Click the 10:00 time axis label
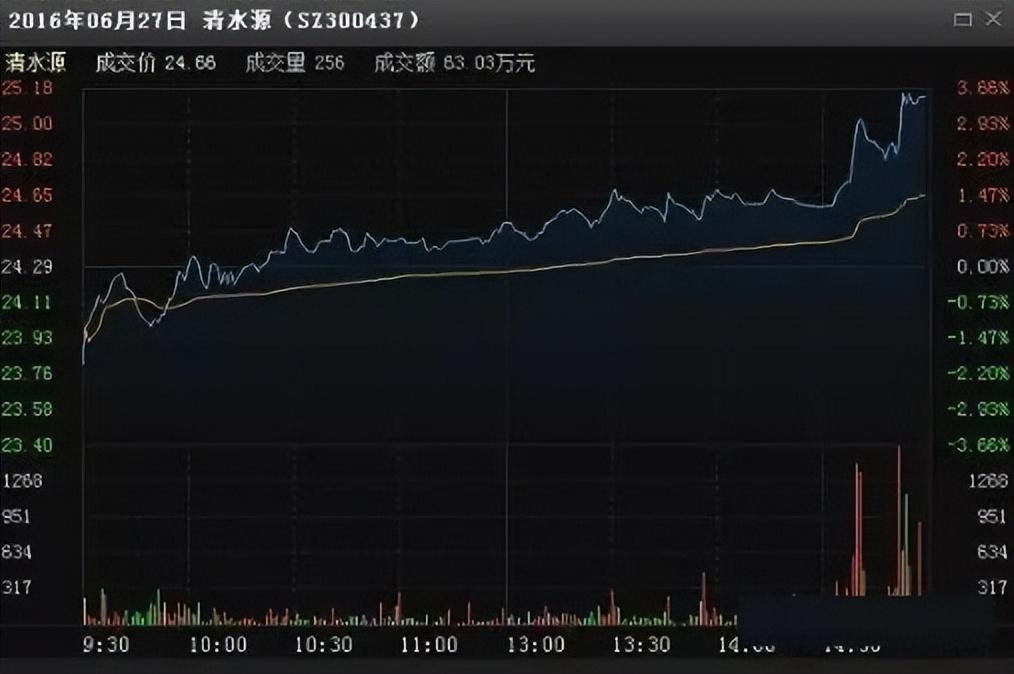Screen dimensions: 1014x674 (218, 644)
